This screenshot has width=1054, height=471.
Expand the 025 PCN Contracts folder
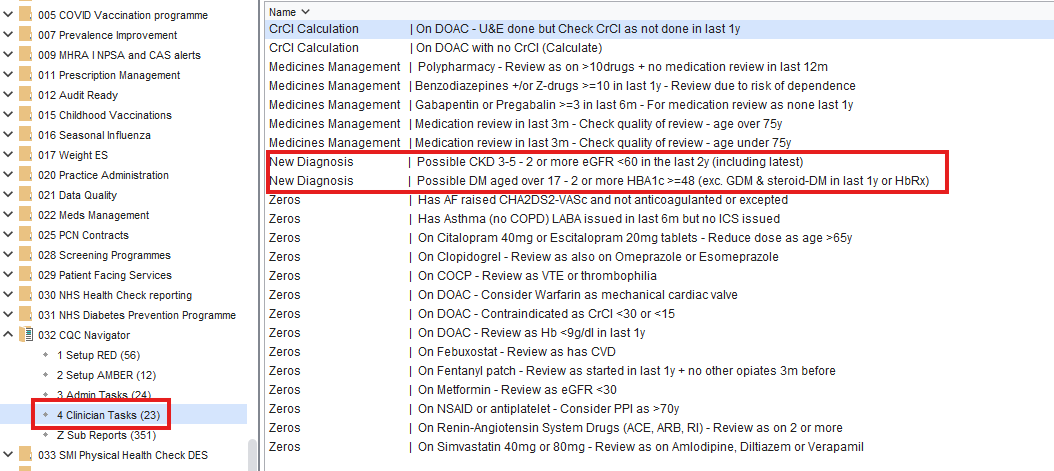click(8, 235)
